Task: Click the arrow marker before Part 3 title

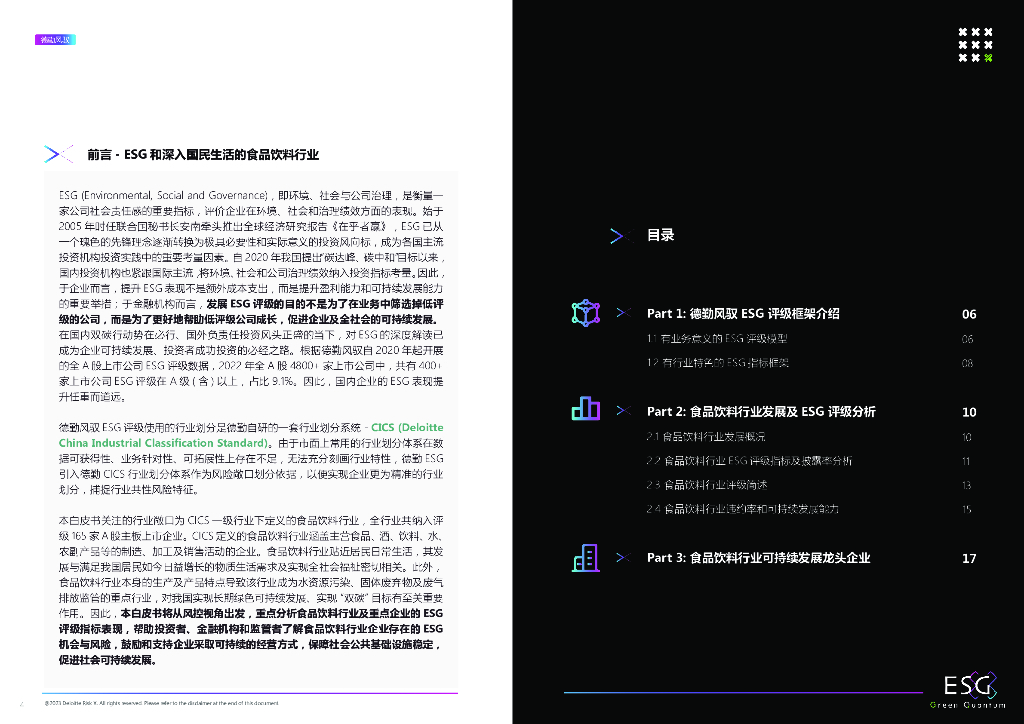Action: click(x=623, y=558)
